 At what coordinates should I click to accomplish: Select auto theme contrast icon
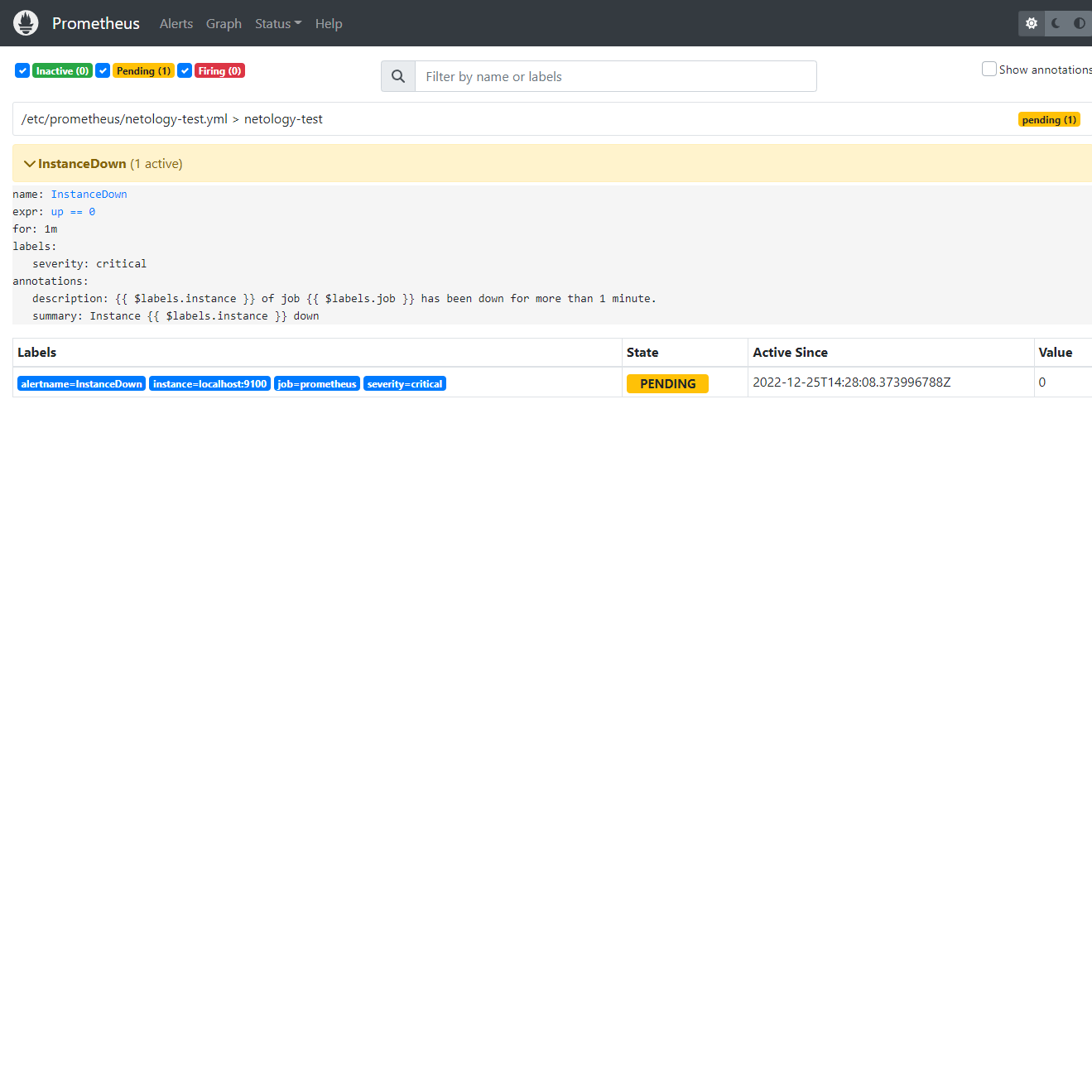[x=1079, y=23]
